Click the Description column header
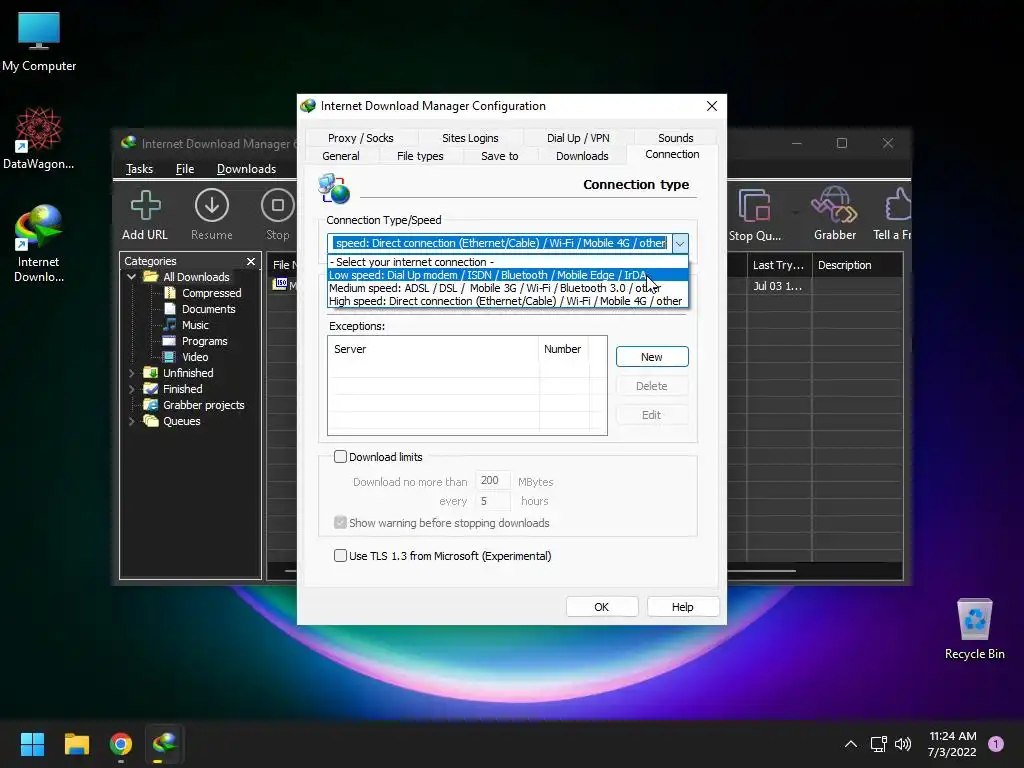 tap(857, 265)
